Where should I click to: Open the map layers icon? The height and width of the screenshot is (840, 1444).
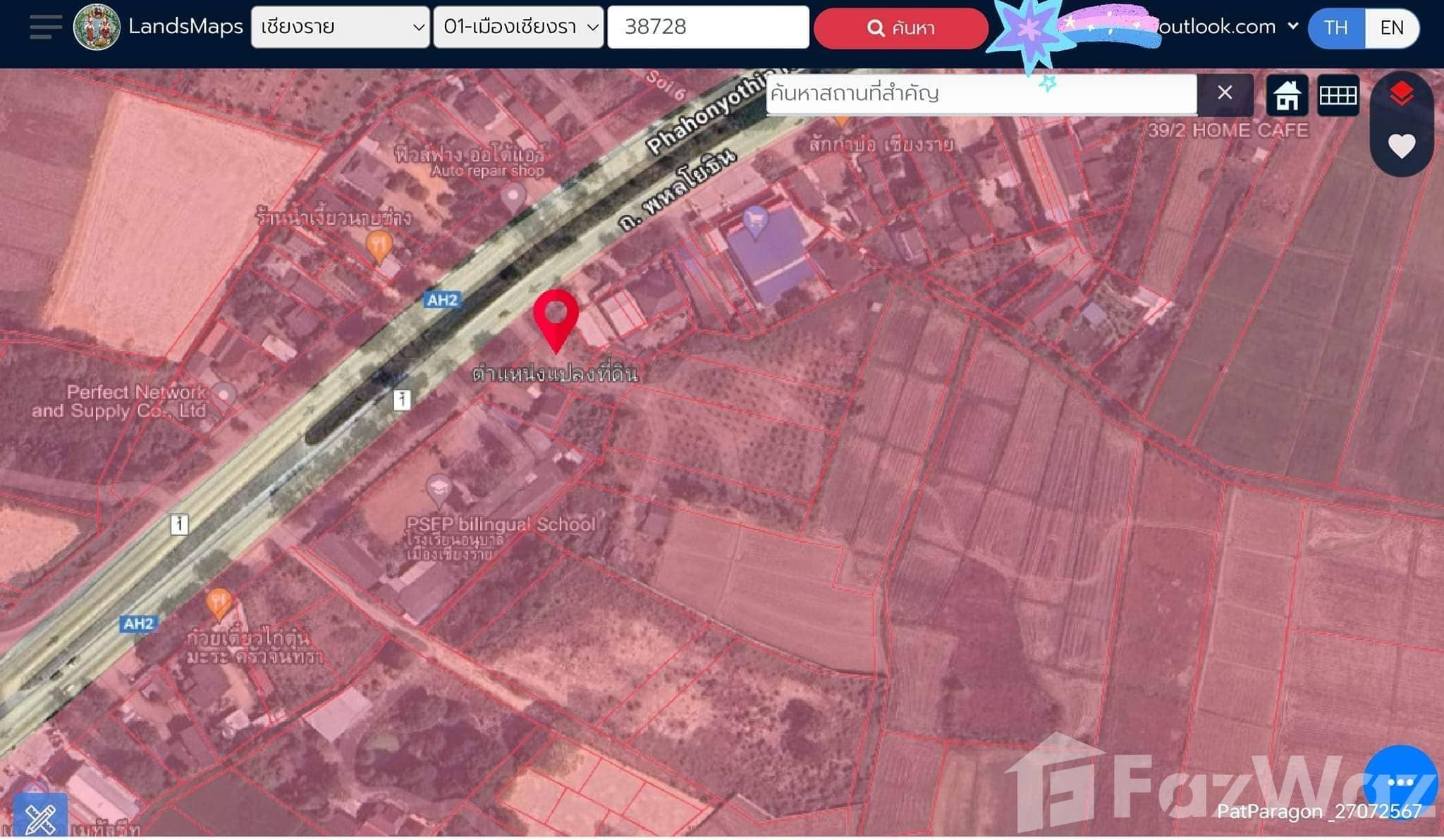(1401, 94)
